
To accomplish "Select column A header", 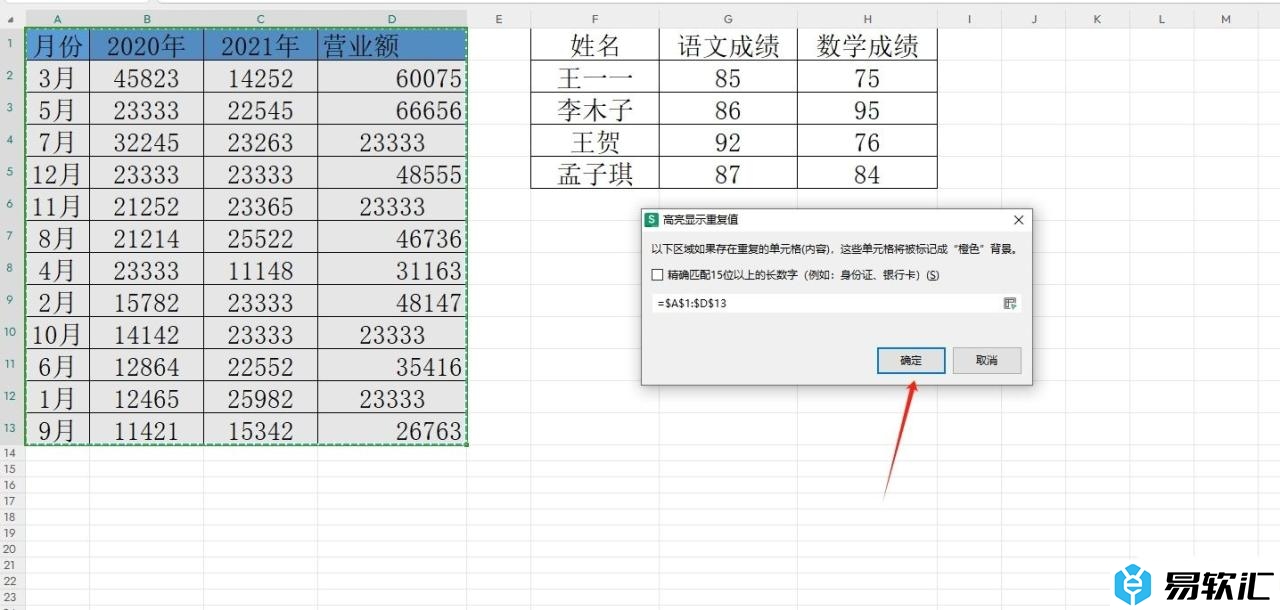I will tap(57, 20).
